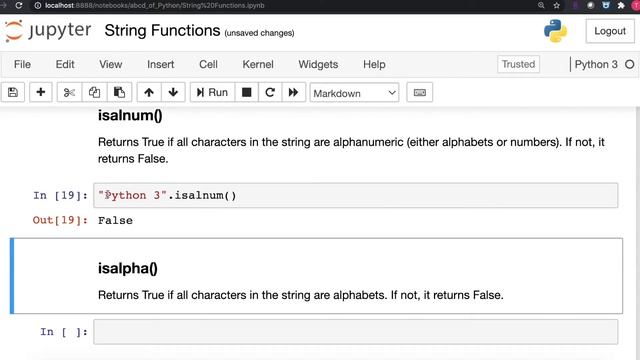Open the Kernel menu

(258, 64)
